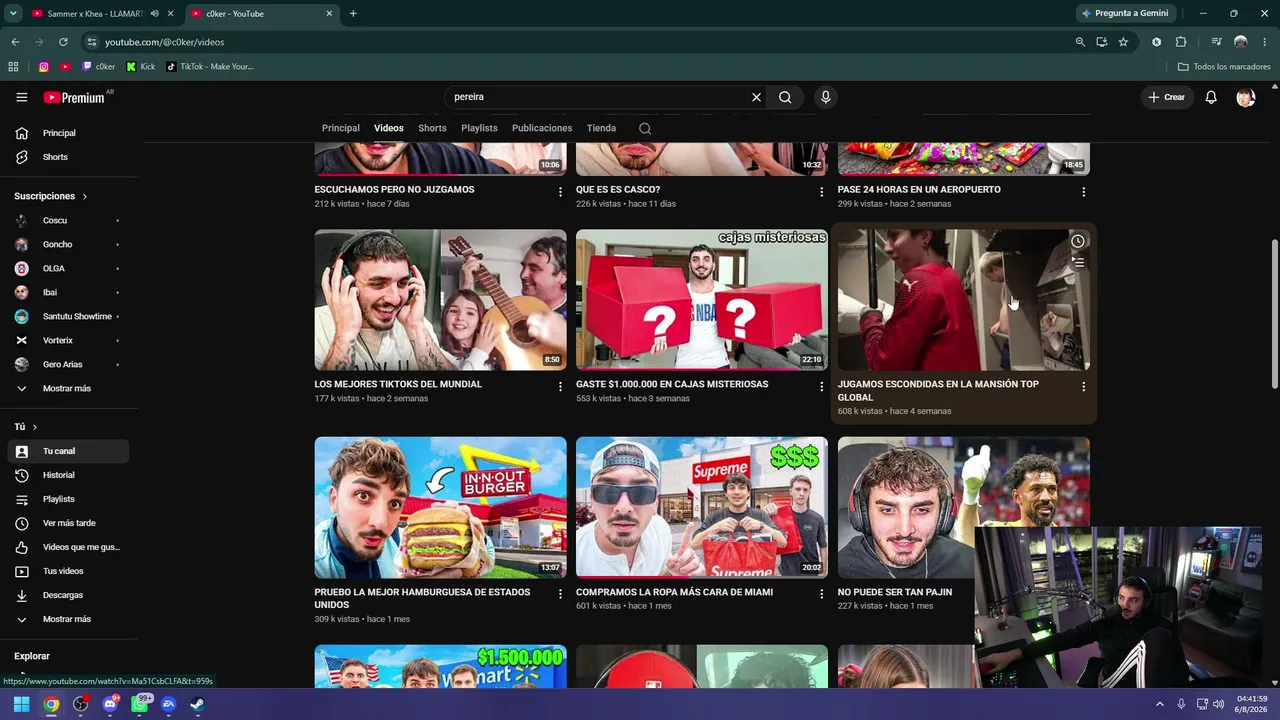This screenshot has width=1280, height=720.
Task: Open options menu for 'PASE 24 HORAS EN UN AEROPUERTO'
Action: tap(1084, 191)
